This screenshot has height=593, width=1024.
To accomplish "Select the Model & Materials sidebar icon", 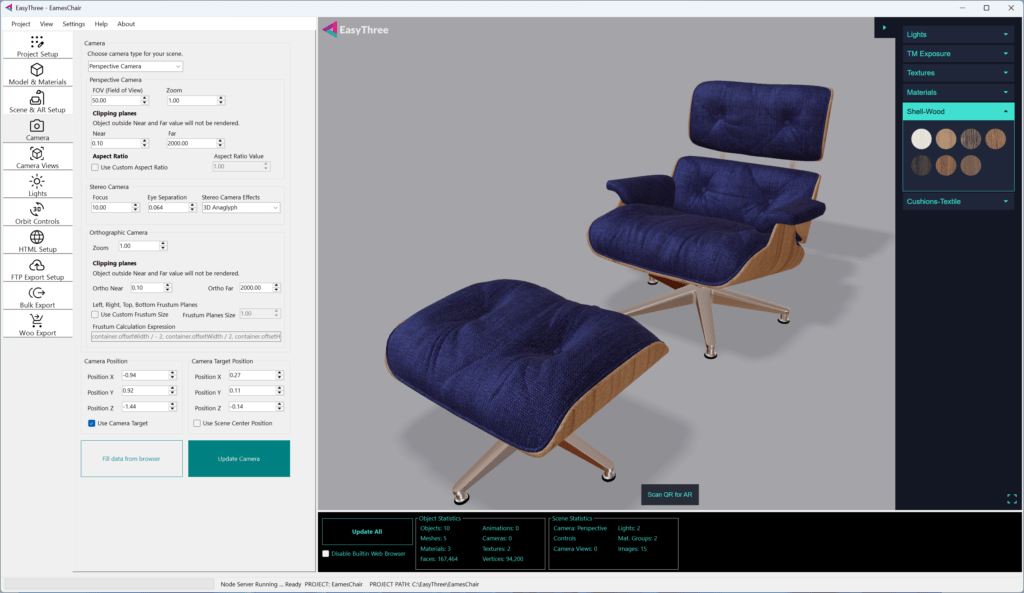I will tap(37, 70).
